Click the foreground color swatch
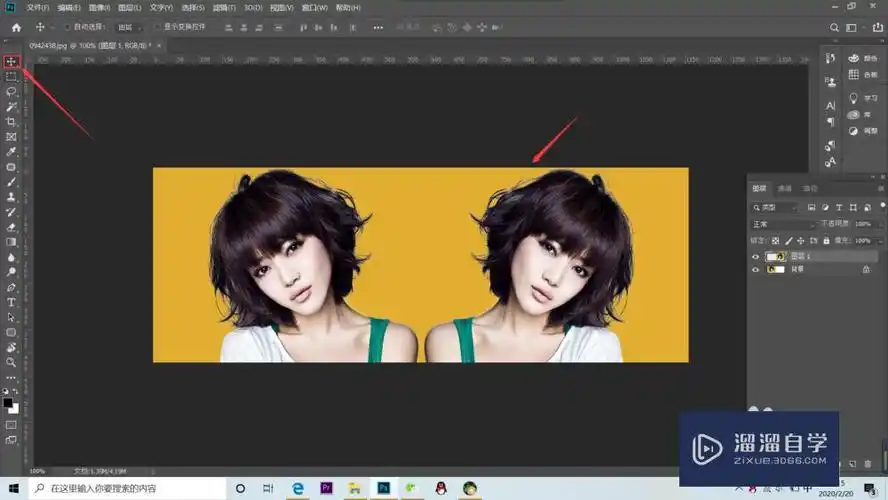Viewport: 888px width, 500px height. point(8,403)
